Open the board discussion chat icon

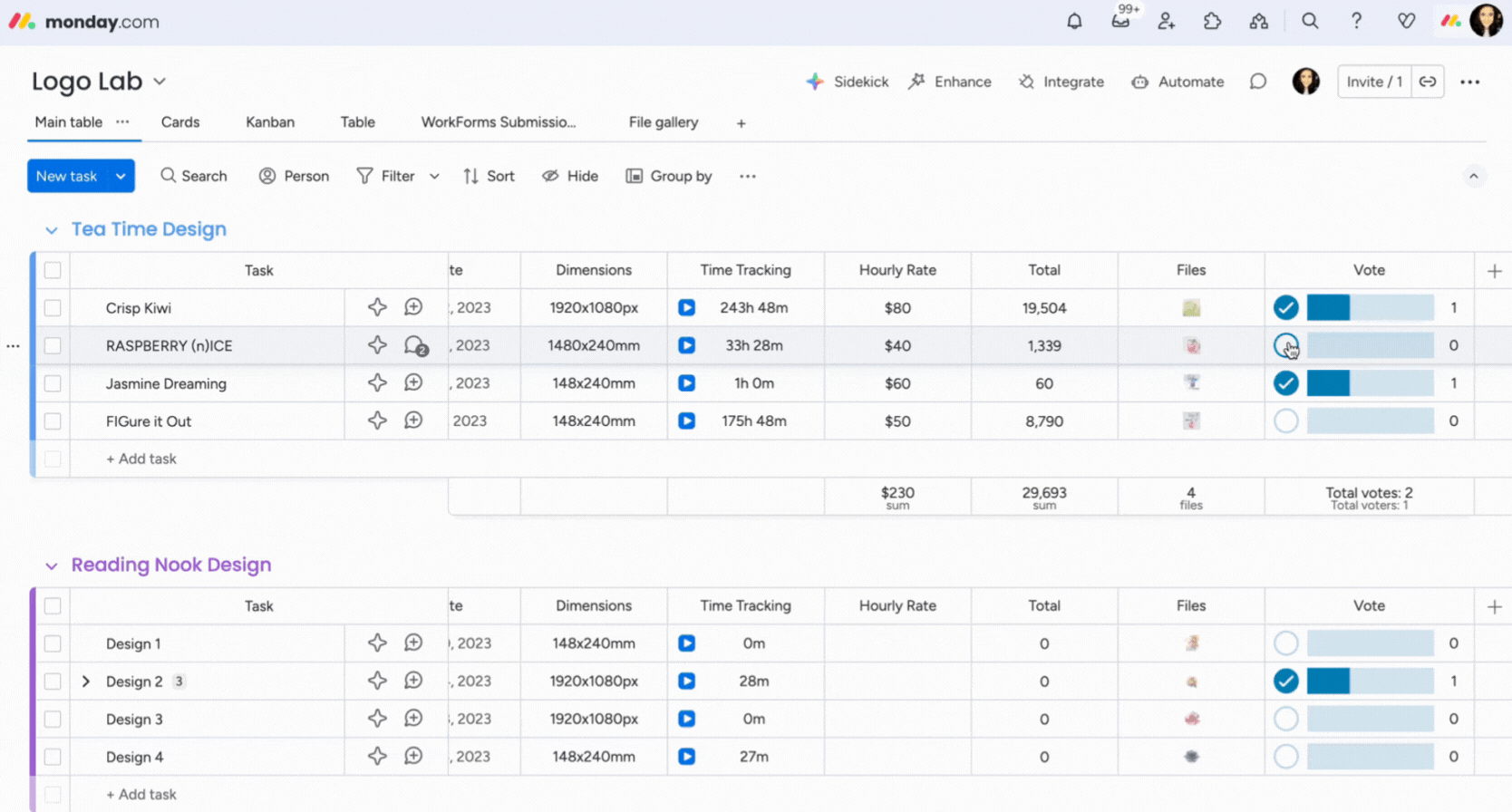click(1258, 82)
